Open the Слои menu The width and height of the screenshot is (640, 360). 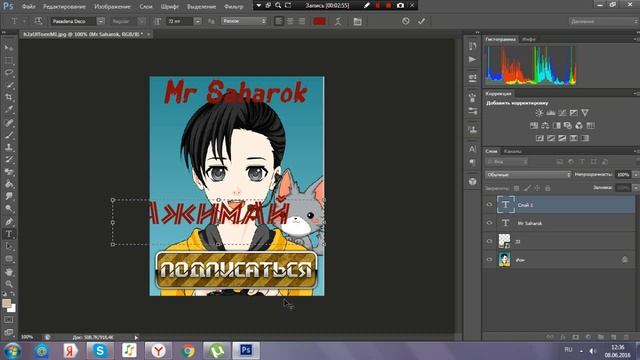tap(146, 7)
